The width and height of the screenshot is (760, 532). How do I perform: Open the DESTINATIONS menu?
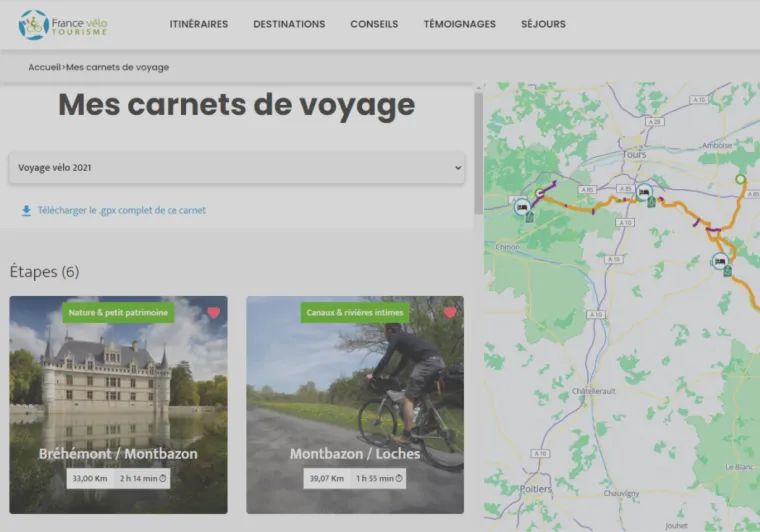289,24
